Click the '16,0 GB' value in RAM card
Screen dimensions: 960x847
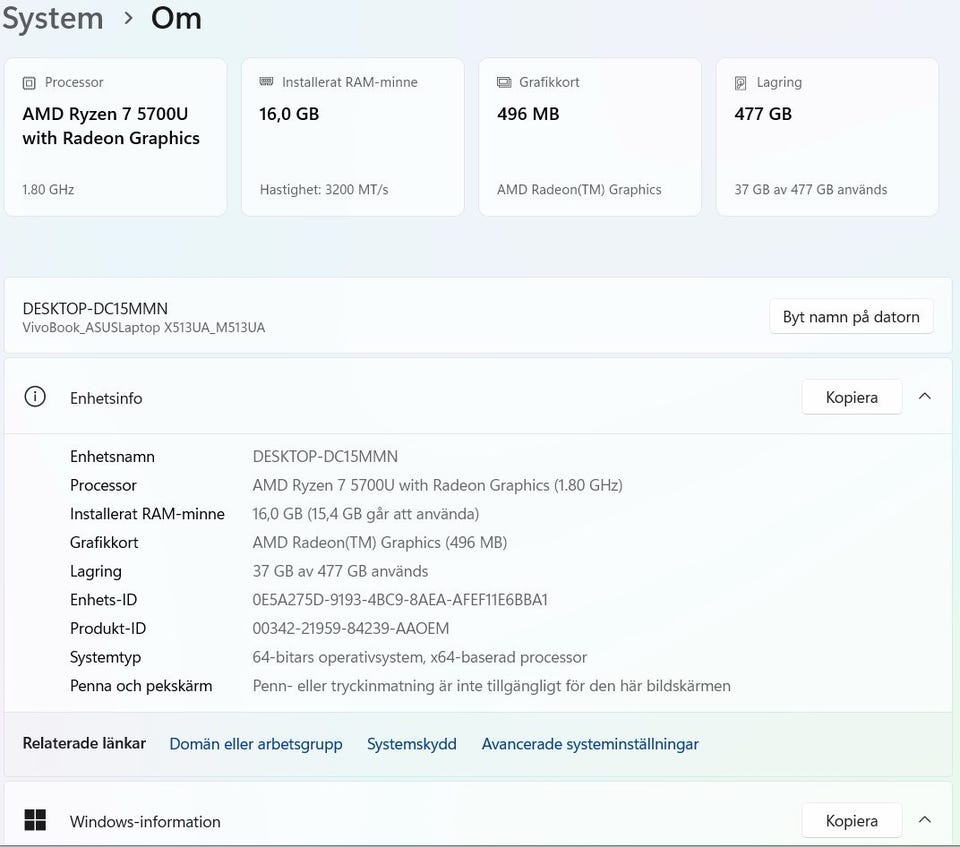[289, 114]
